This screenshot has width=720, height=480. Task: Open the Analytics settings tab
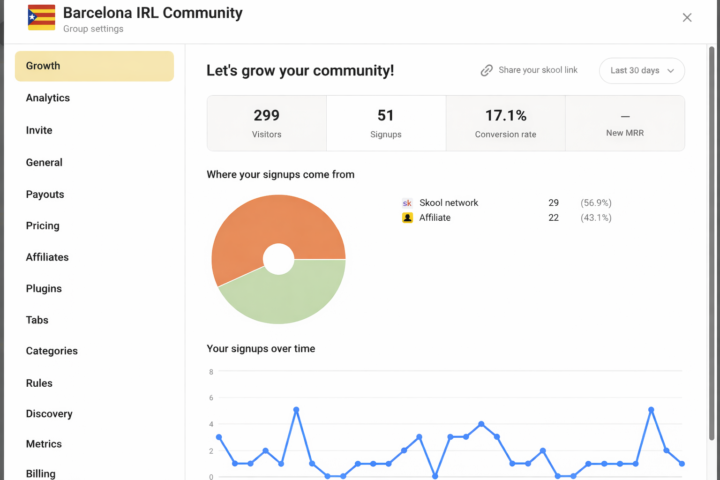(48, 98)
